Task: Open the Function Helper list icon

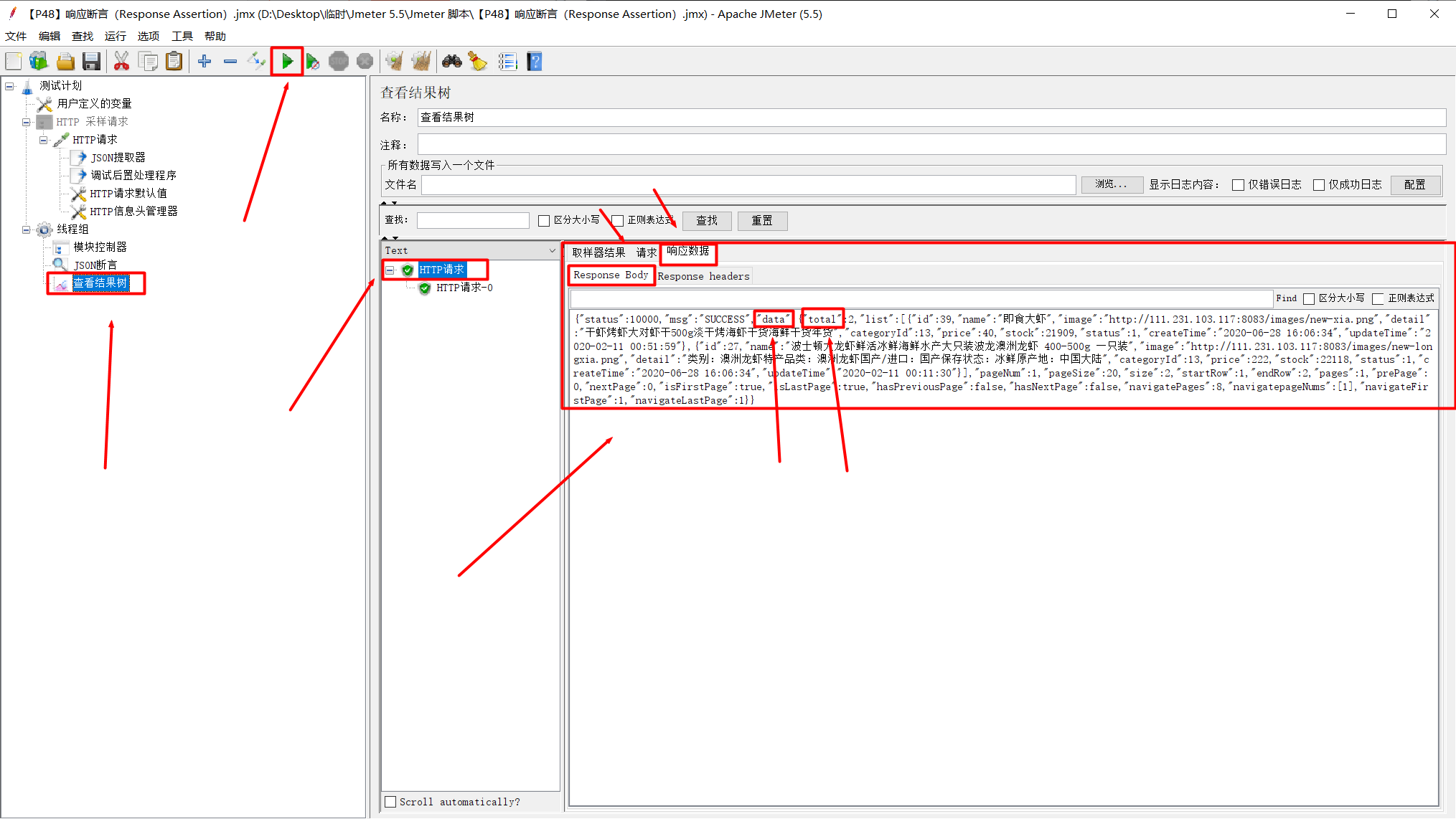Action: [x=507, y=62]
